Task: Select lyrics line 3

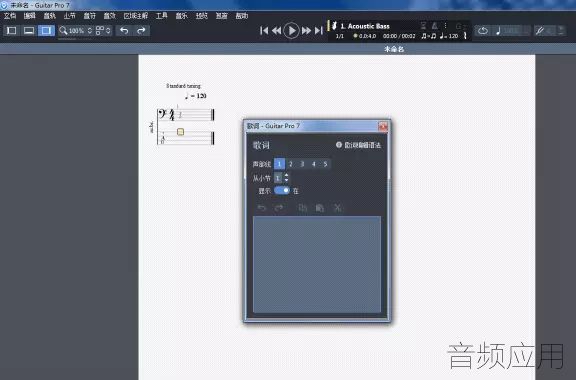Action: point(302,164)
